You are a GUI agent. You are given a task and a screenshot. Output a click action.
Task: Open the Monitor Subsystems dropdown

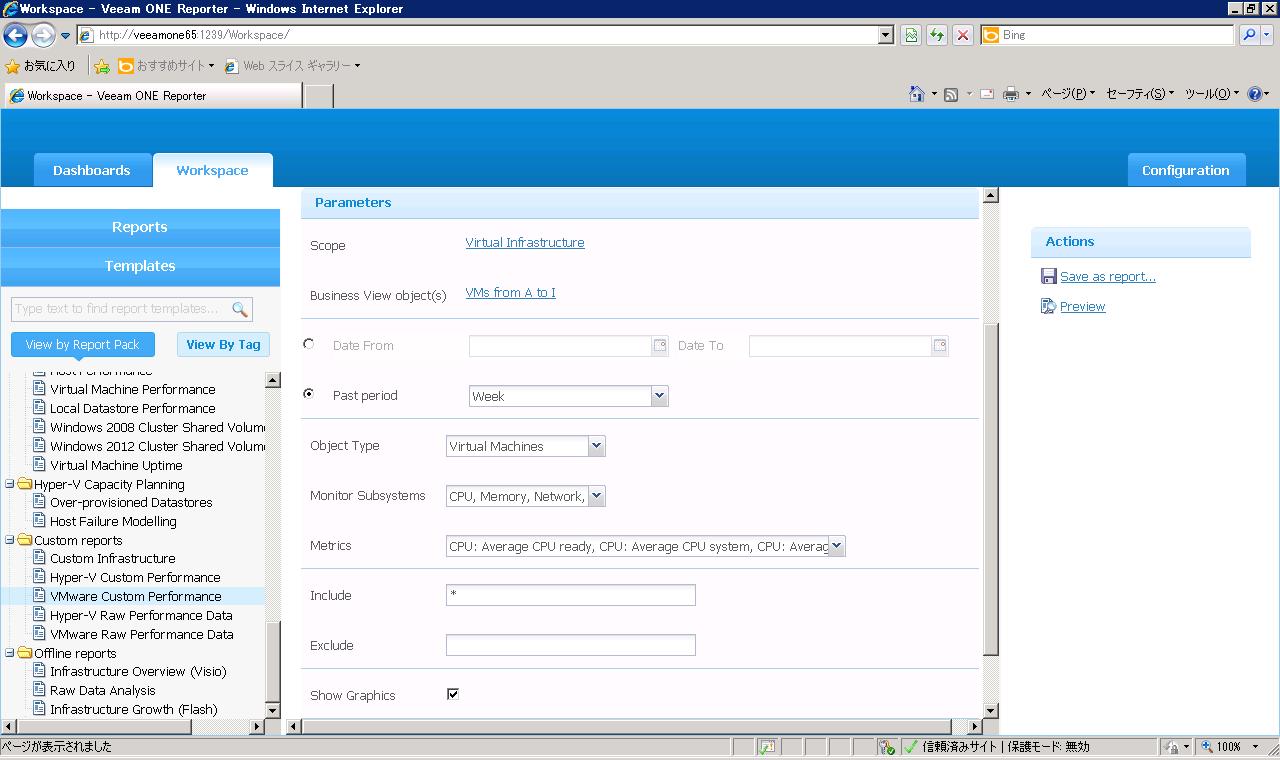click(597, 496)
